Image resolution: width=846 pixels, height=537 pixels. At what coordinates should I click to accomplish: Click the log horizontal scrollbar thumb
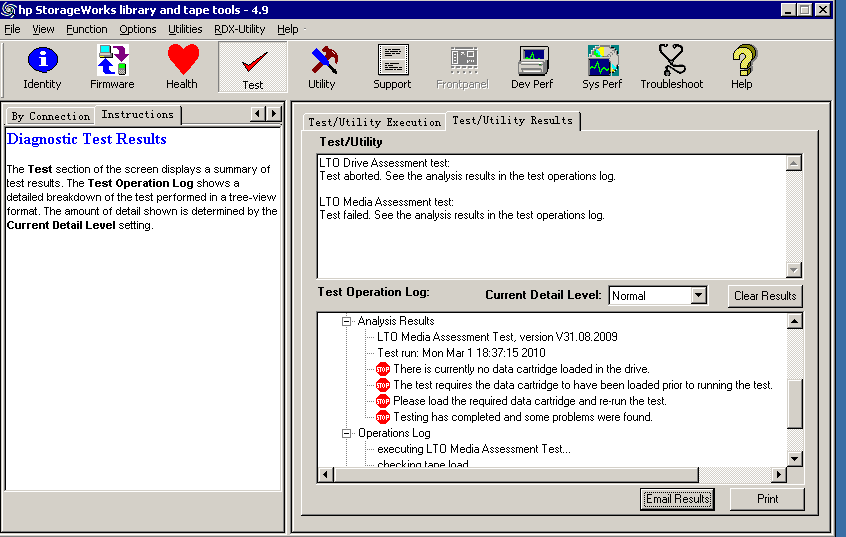pos(516,475)
